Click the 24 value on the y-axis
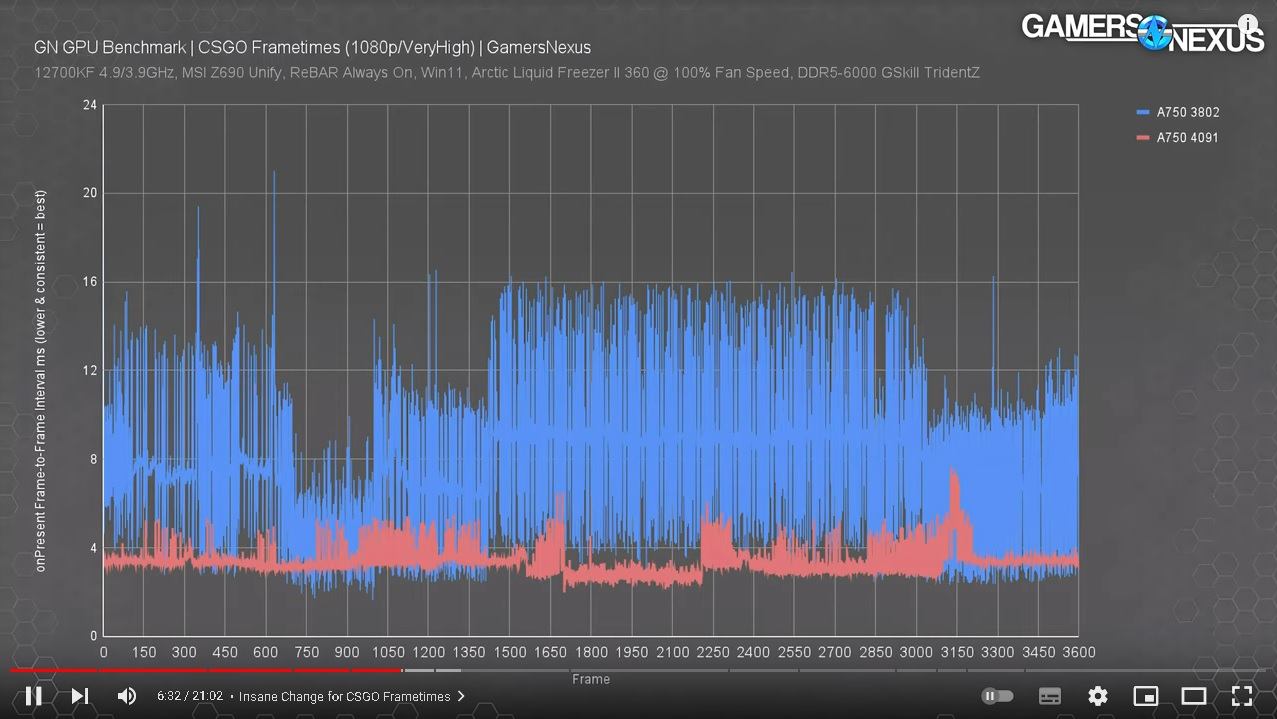Viewport: 1277px width, 719px height. [x=90, y=104]
